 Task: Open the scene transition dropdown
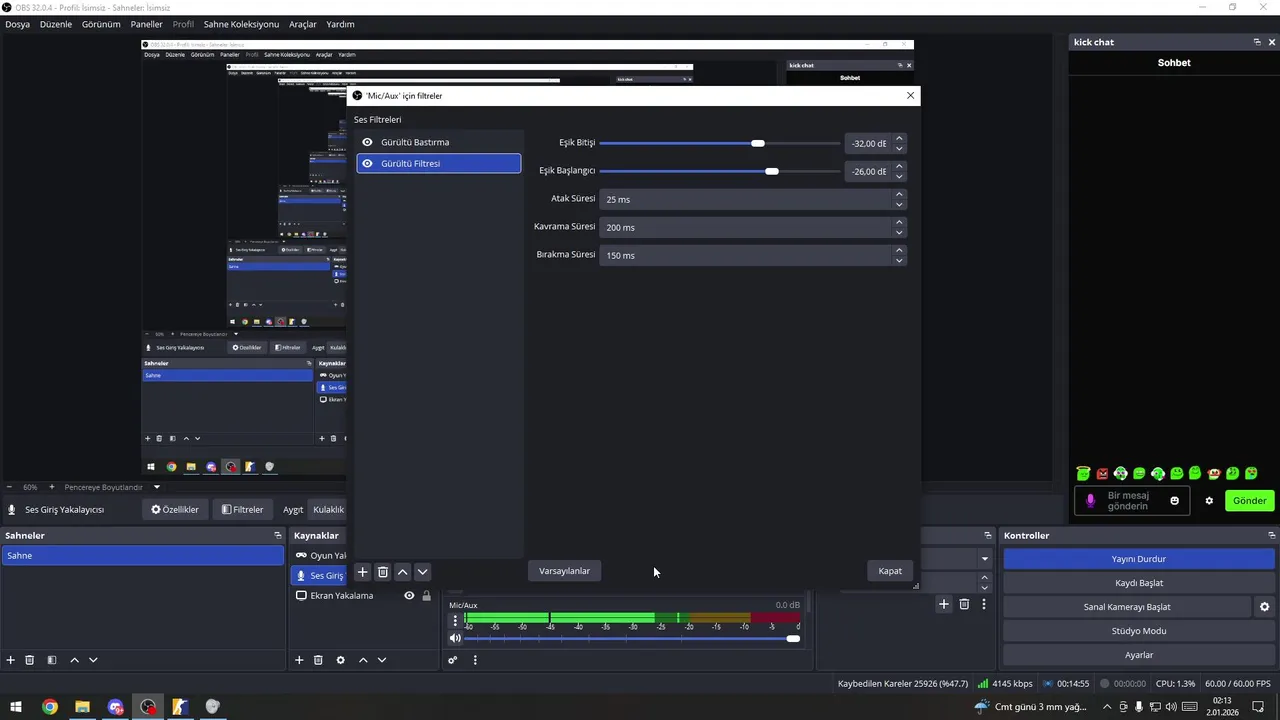click(x=985, y=559)
